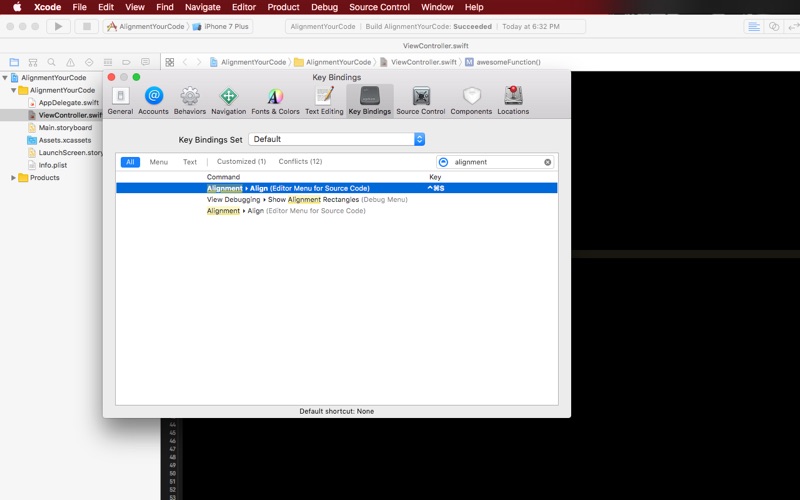
Task: Open the Debug menu
Action: 324,7
